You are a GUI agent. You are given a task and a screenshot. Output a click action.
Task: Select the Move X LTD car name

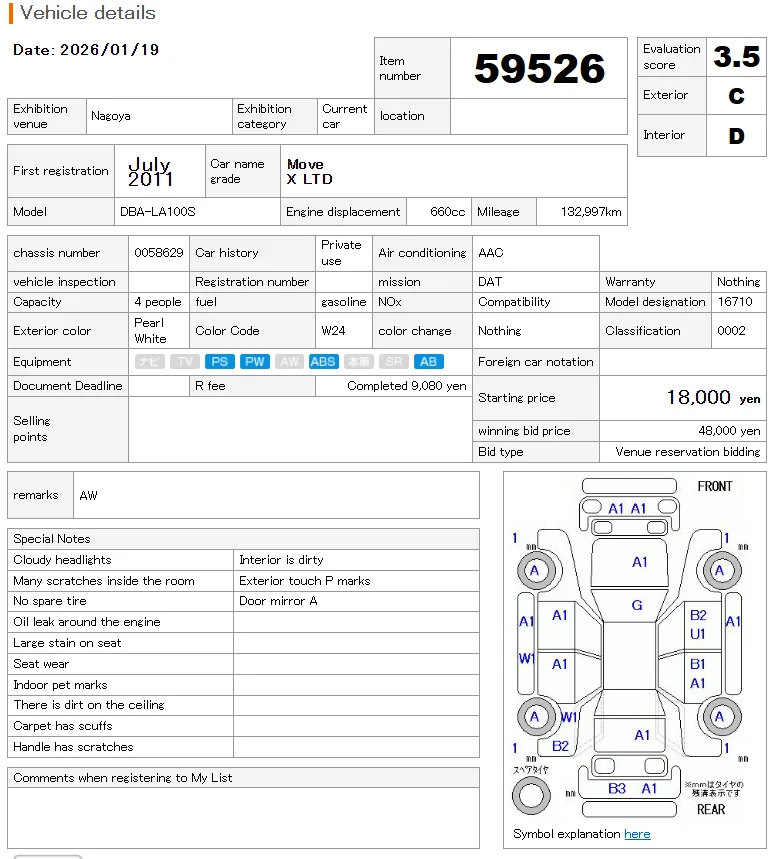pos(310,171)
